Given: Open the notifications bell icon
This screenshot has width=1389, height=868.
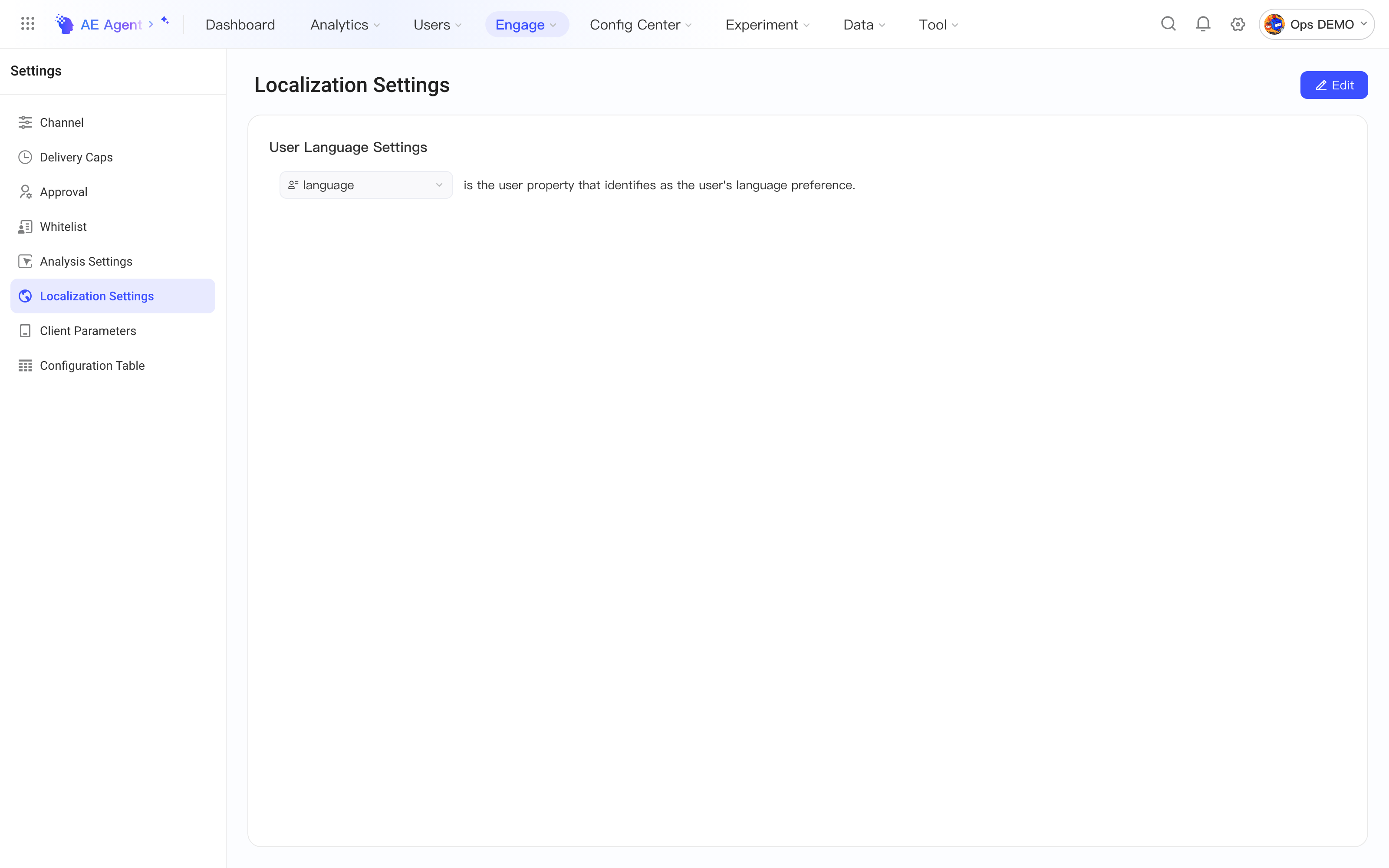Looking at the screenshot, I should (1203, 24).
